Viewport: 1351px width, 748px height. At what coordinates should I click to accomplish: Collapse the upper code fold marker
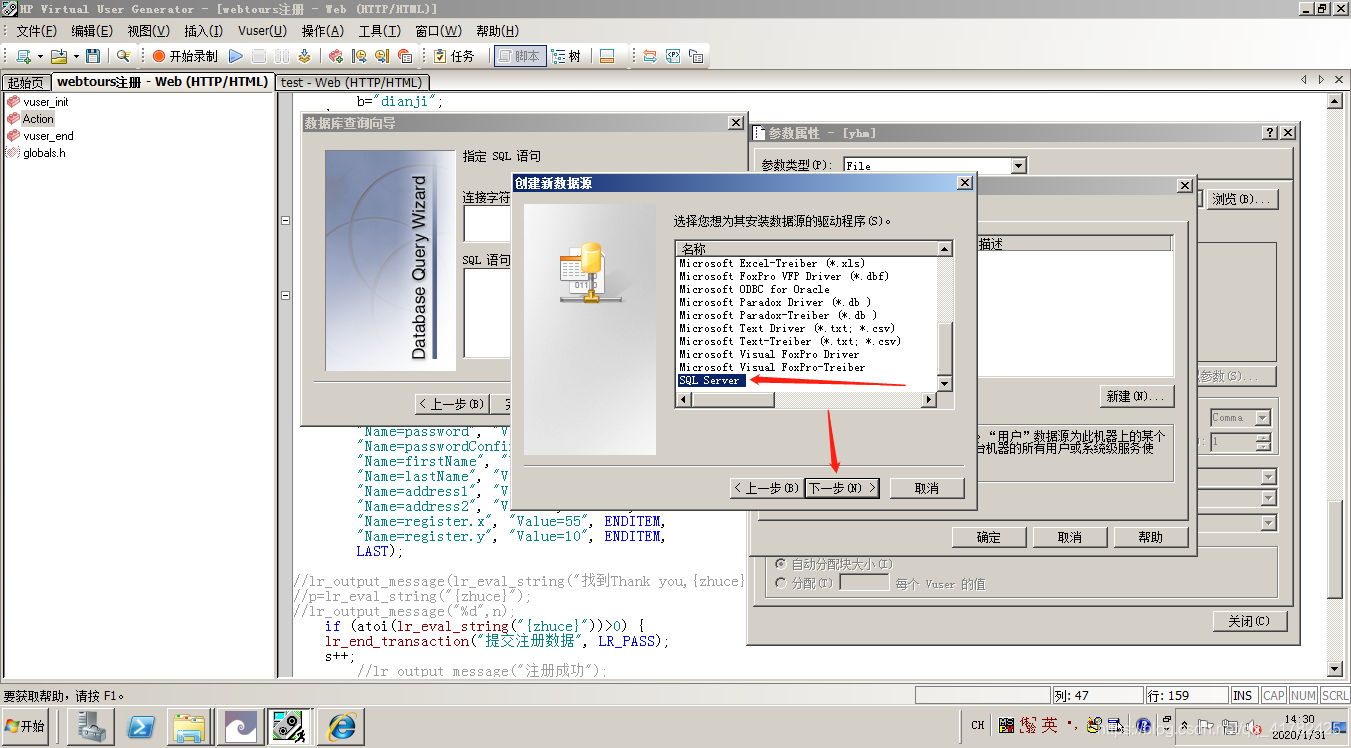(285, 221)
